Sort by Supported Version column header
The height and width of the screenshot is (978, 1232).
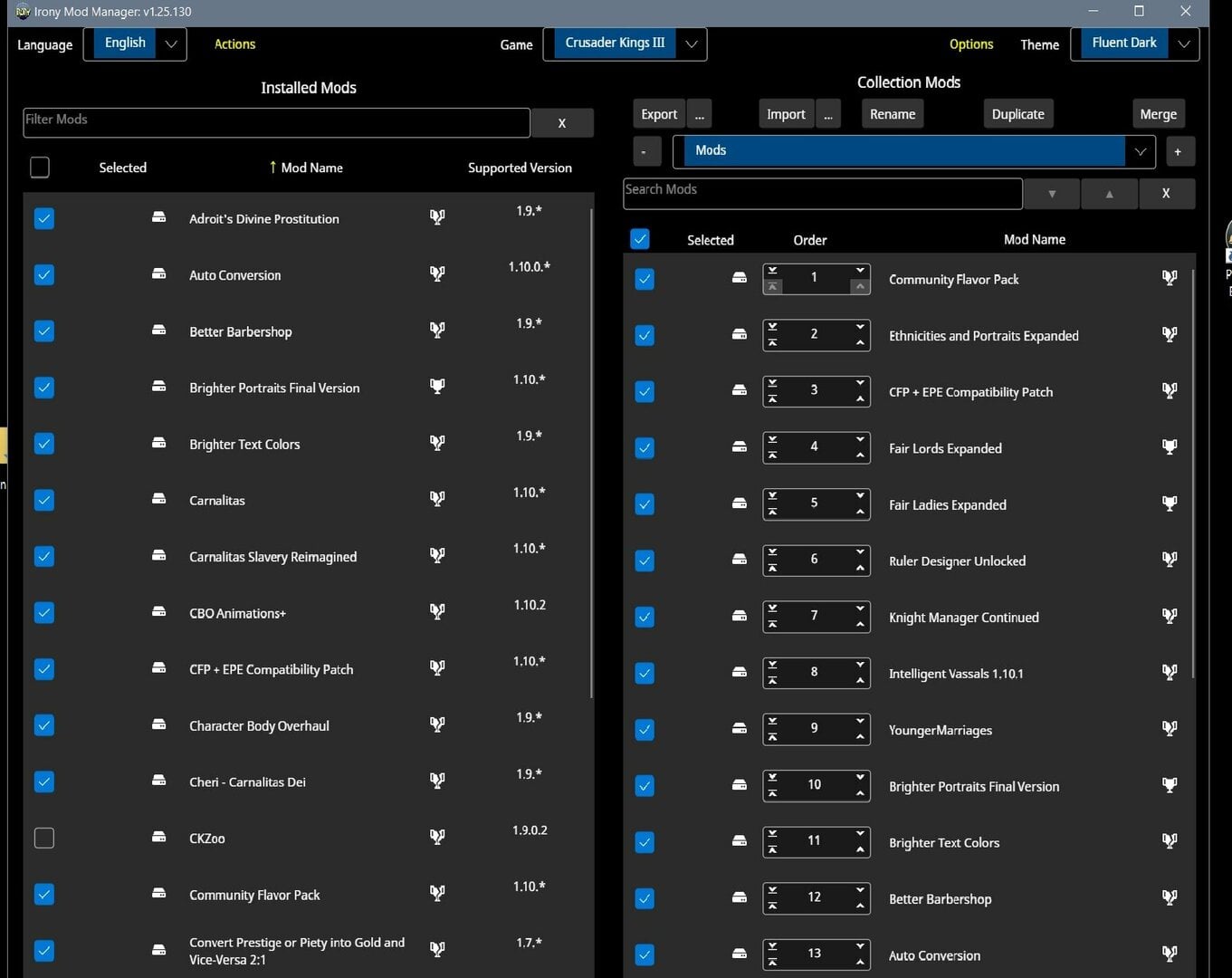(x=520, y=168)
